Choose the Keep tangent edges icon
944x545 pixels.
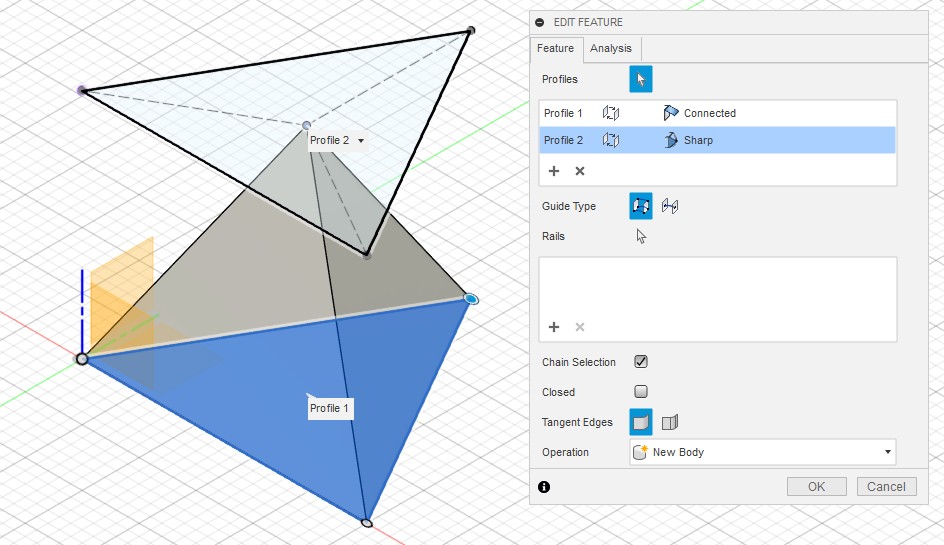click(x=670, y=422)
